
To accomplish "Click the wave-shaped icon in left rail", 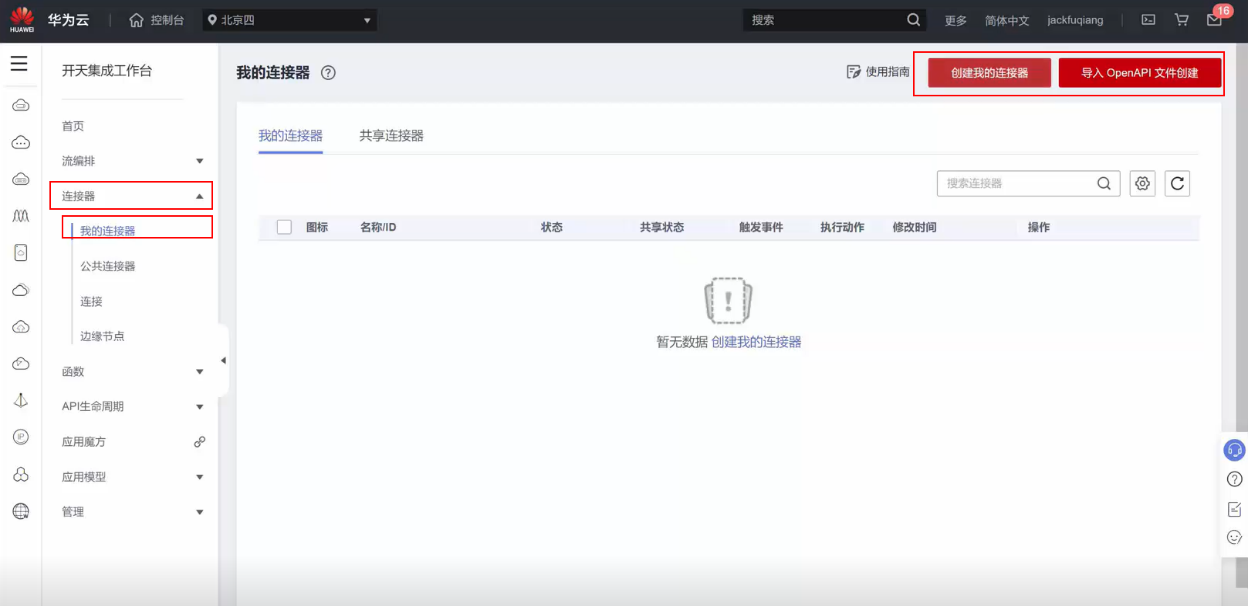I will coord(20,215).
